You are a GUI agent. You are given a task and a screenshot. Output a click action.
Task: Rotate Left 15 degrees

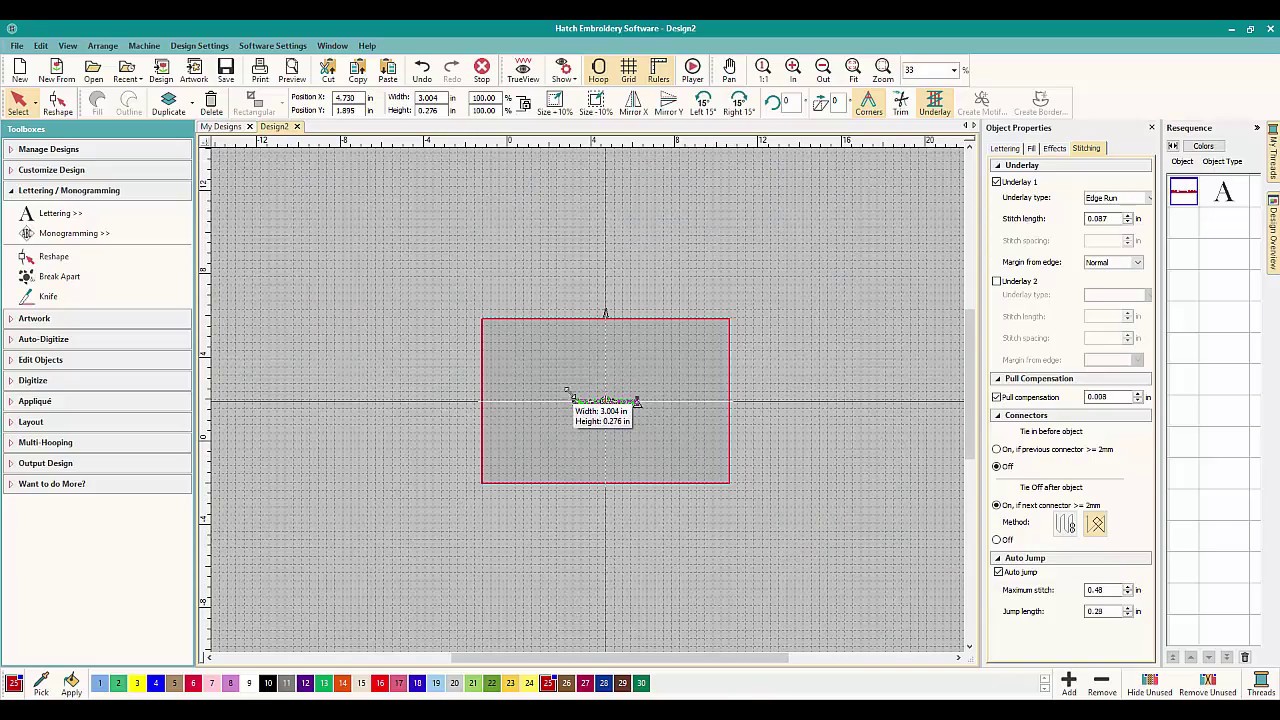click(703, 101)
